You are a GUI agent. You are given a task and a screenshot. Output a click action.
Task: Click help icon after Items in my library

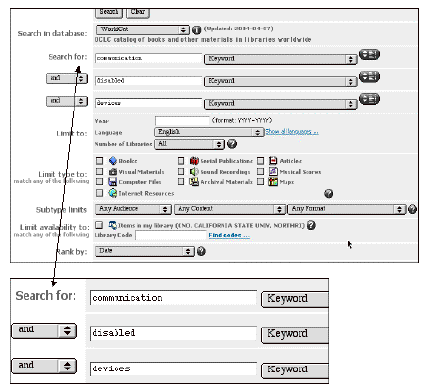pyautogui.click(x=311, y=225)
